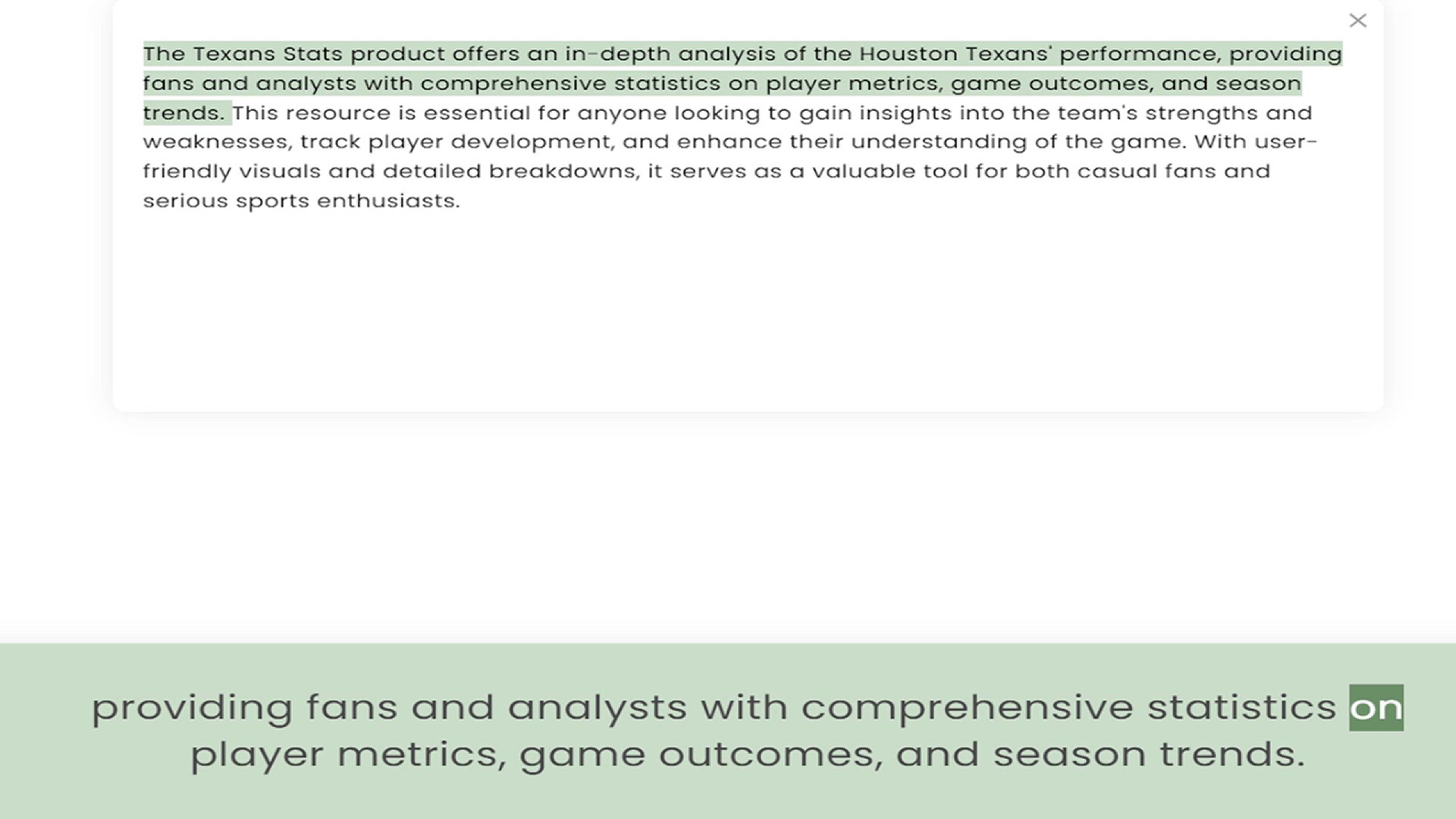The image size is (1456, 819).
Task: Click the highlighted word "trends." in the paragraph
Action: 184,113
